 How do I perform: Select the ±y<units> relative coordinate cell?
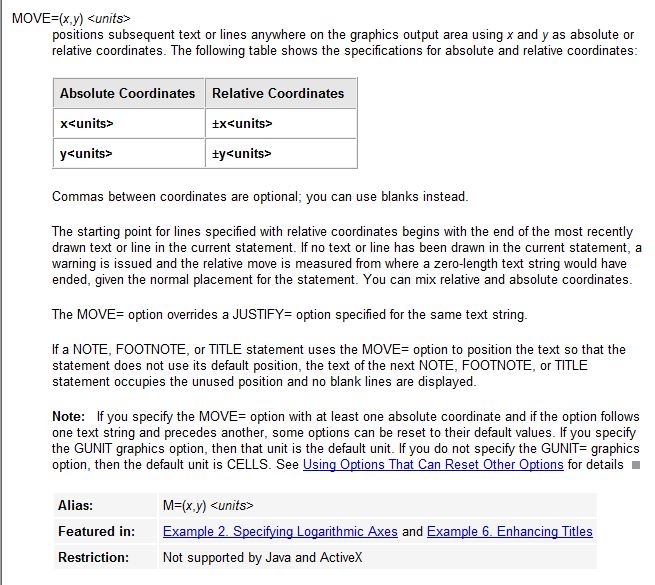coord(243,154)
